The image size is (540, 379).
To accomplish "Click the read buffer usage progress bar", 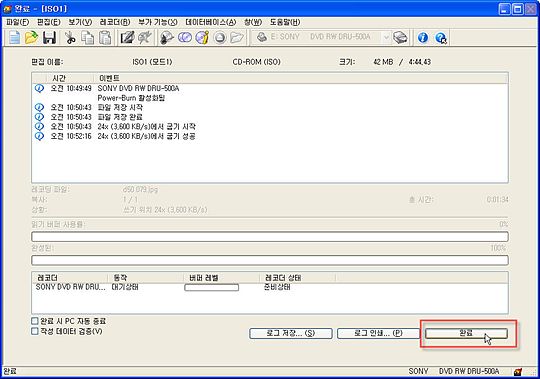I will (x=270, y=237).
